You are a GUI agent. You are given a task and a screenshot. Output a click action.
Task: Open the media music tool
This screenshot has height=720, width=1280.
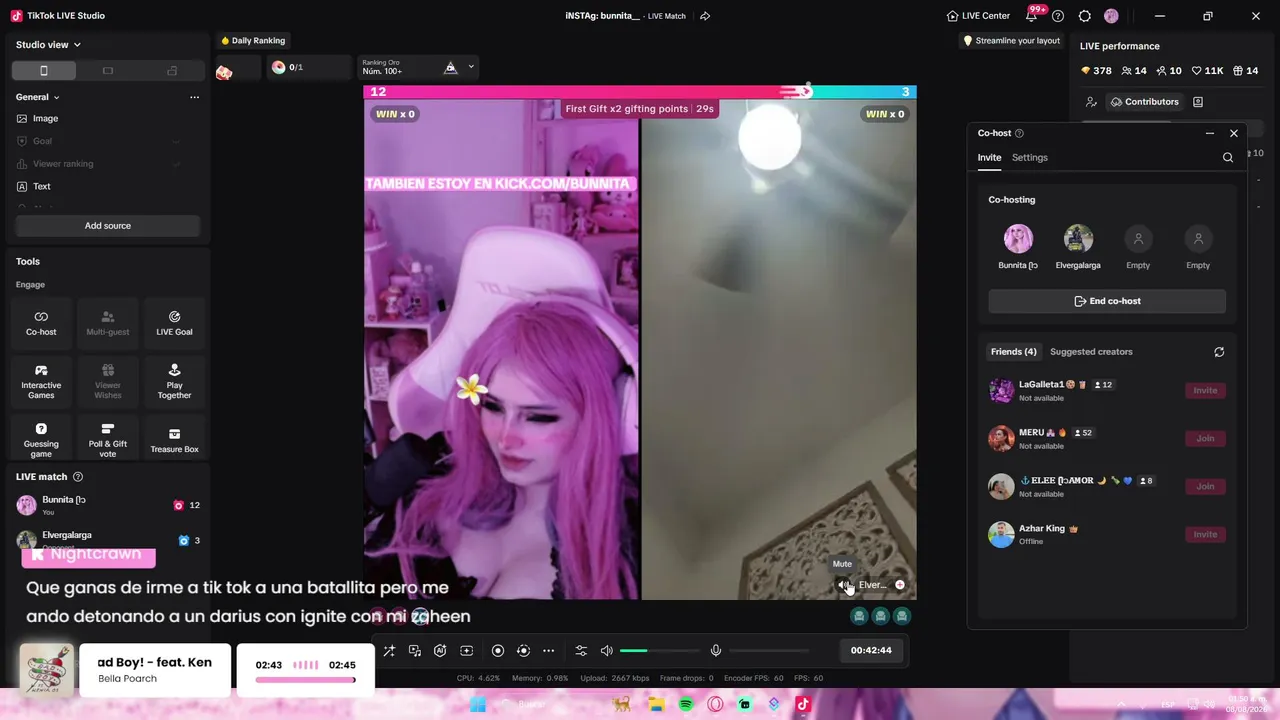point(415,651)
